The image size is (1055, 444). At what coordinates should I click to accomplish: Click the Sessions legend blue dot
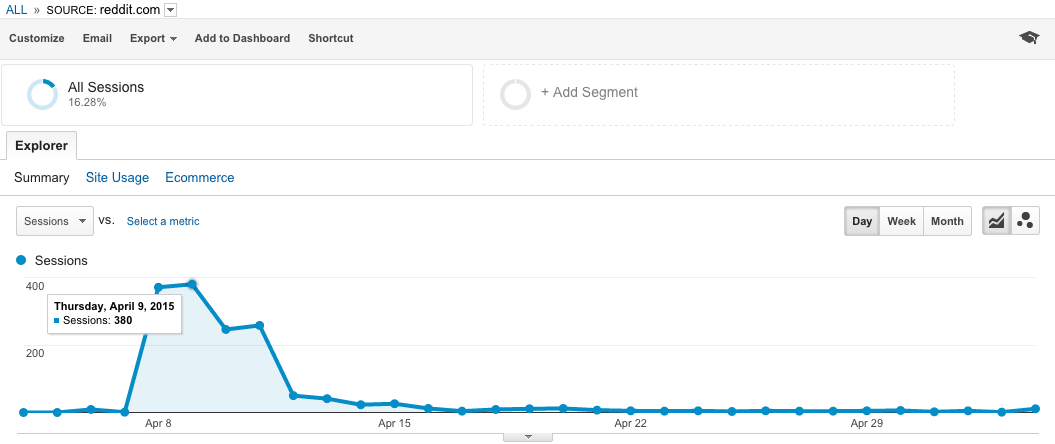pyautogui.click(x=21, y=260)
